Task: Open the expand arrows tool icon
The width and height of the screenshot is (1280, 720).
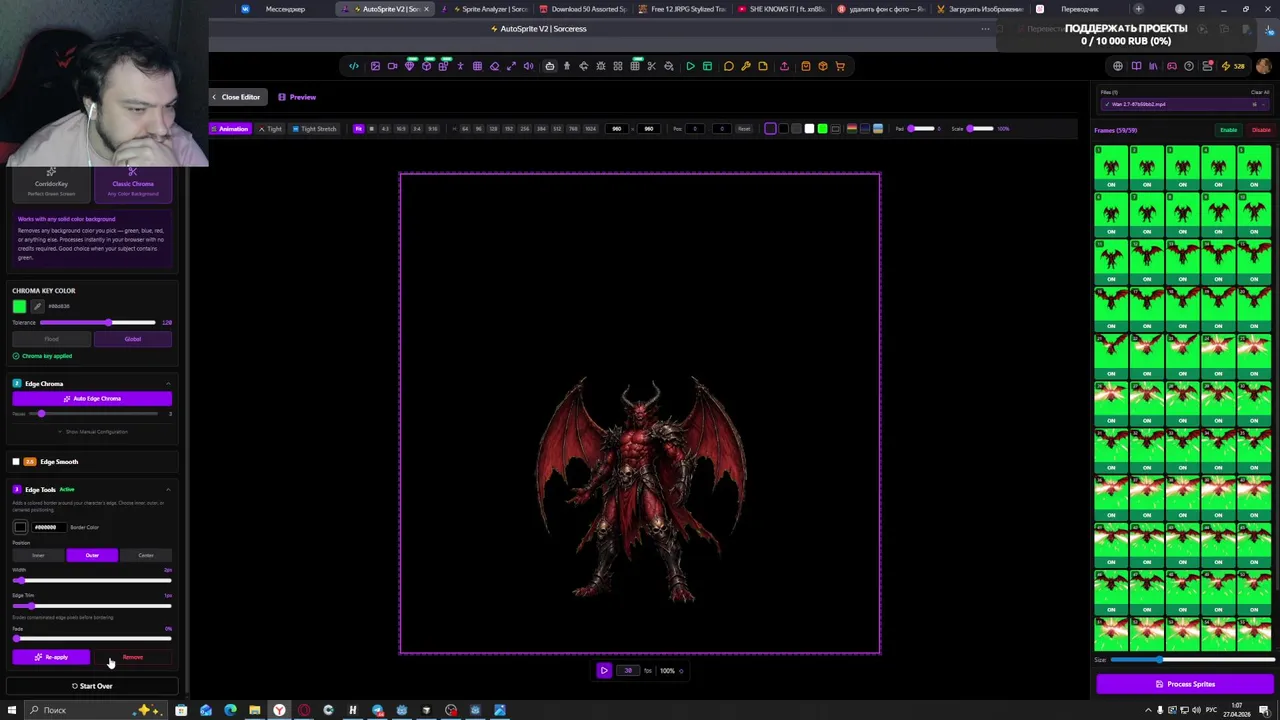Action: pyautogui.click(x=511, y=66)
